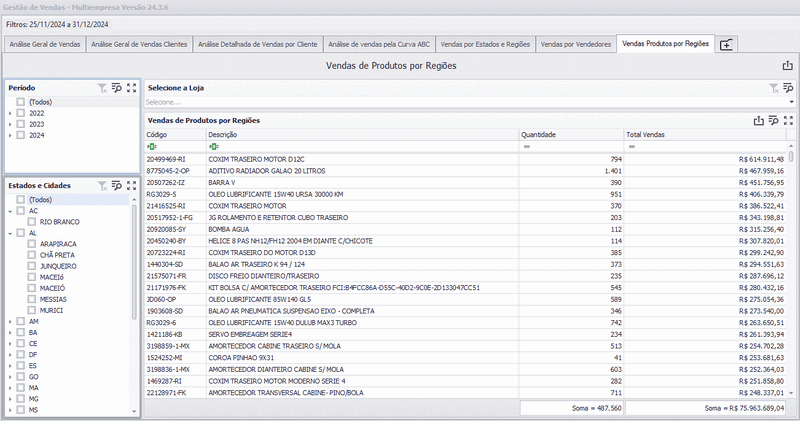Screen dimensions: 800x421
Task: Expand the MG state node
Action: [x=10, y=399]
